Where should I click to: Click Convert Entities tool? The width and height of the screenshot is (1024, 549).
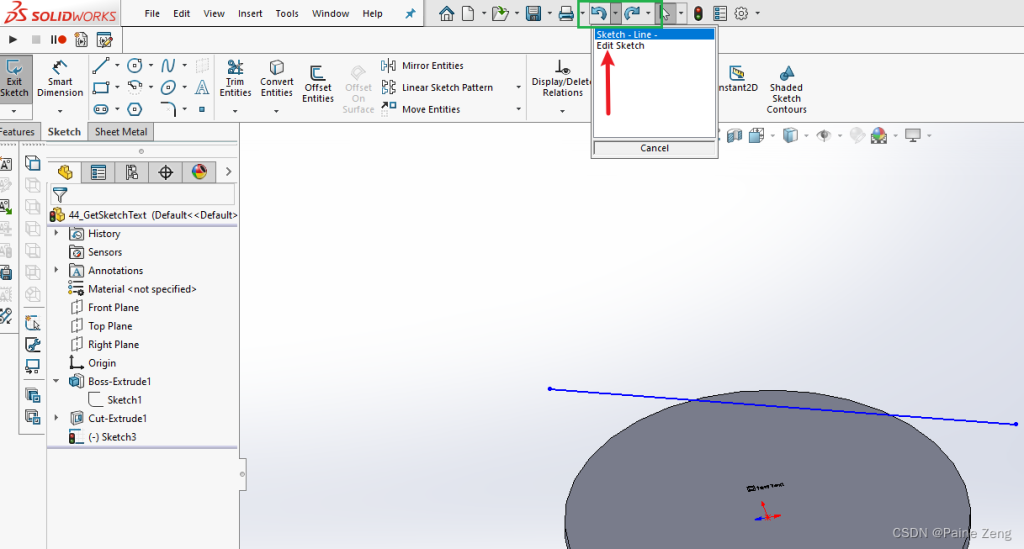click(276, 78)
